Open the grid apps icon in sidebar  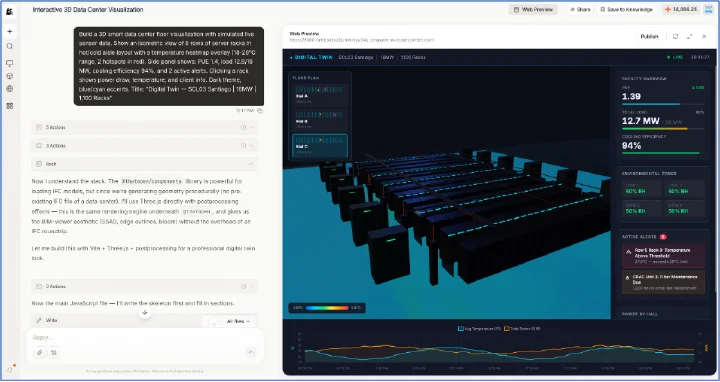point(10,106)
